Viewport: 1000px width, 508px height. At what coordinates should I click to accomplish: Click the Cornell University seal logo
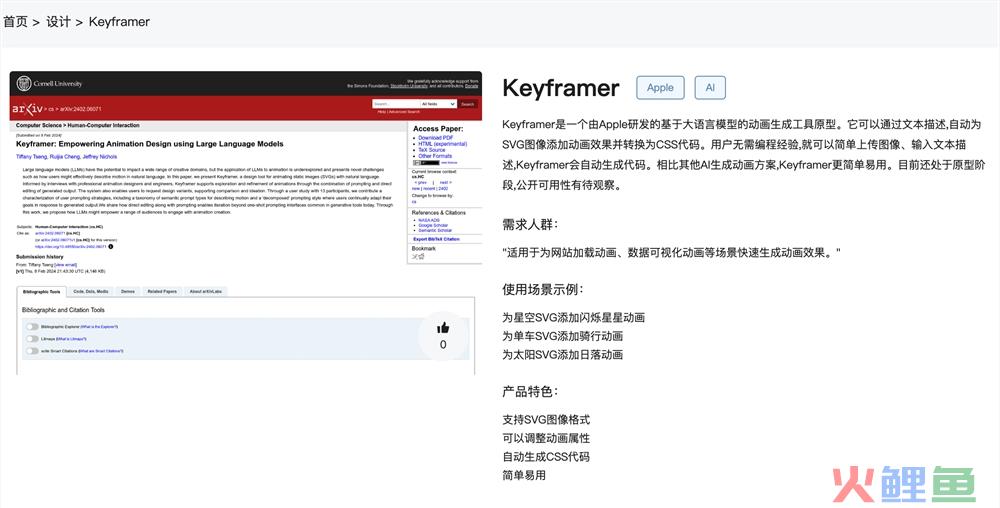24,83
